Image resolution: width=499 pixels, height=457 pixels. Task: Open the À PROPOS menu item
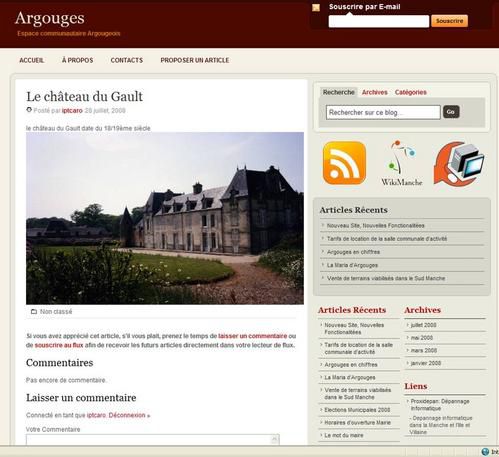(77, 60)
